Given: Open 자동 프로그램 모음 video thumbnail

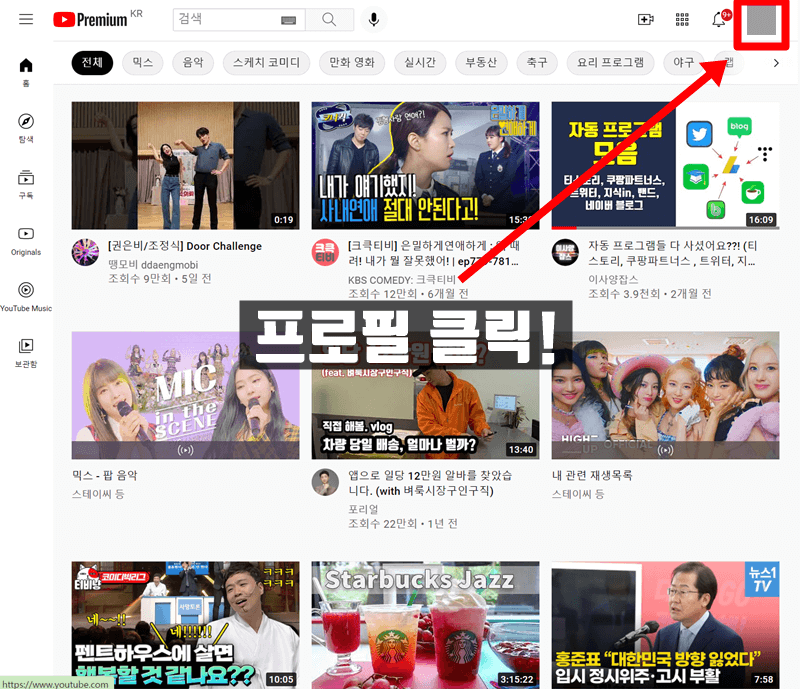Looking at the screenshot, I should (x=665, y=165).
